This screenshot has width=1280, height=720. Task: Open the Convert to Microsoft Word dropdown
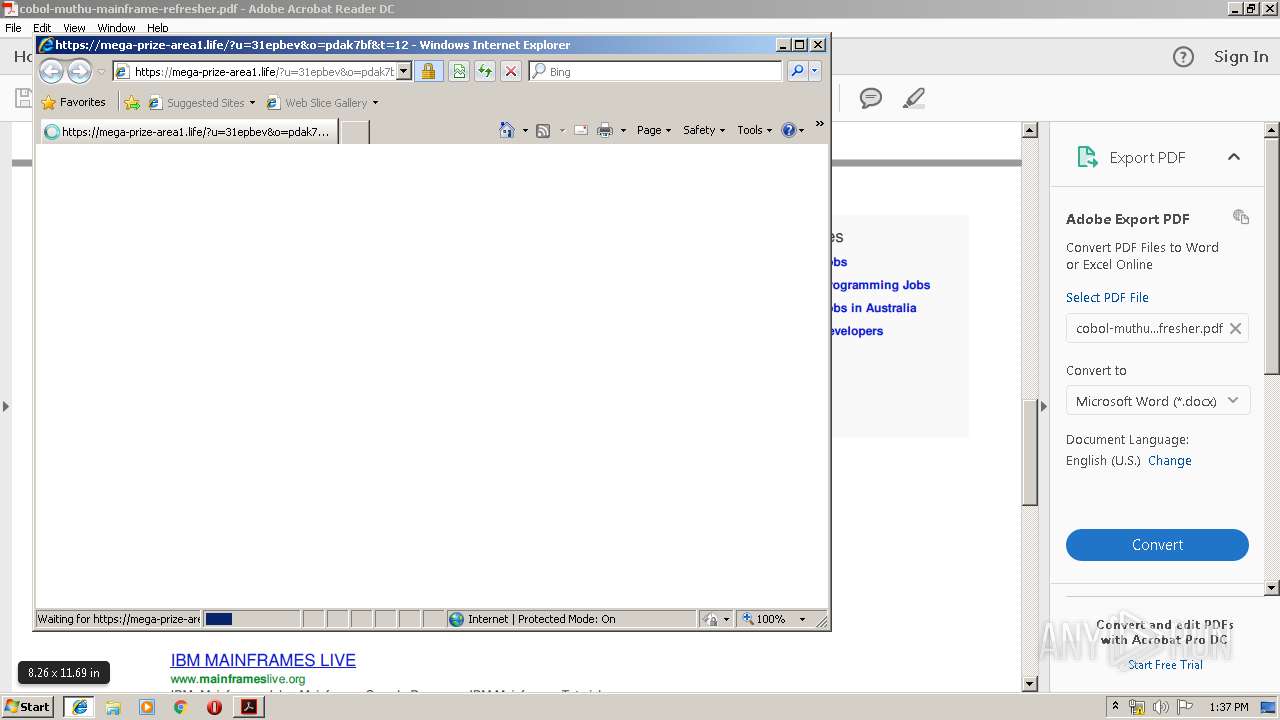pos(1157,401)
